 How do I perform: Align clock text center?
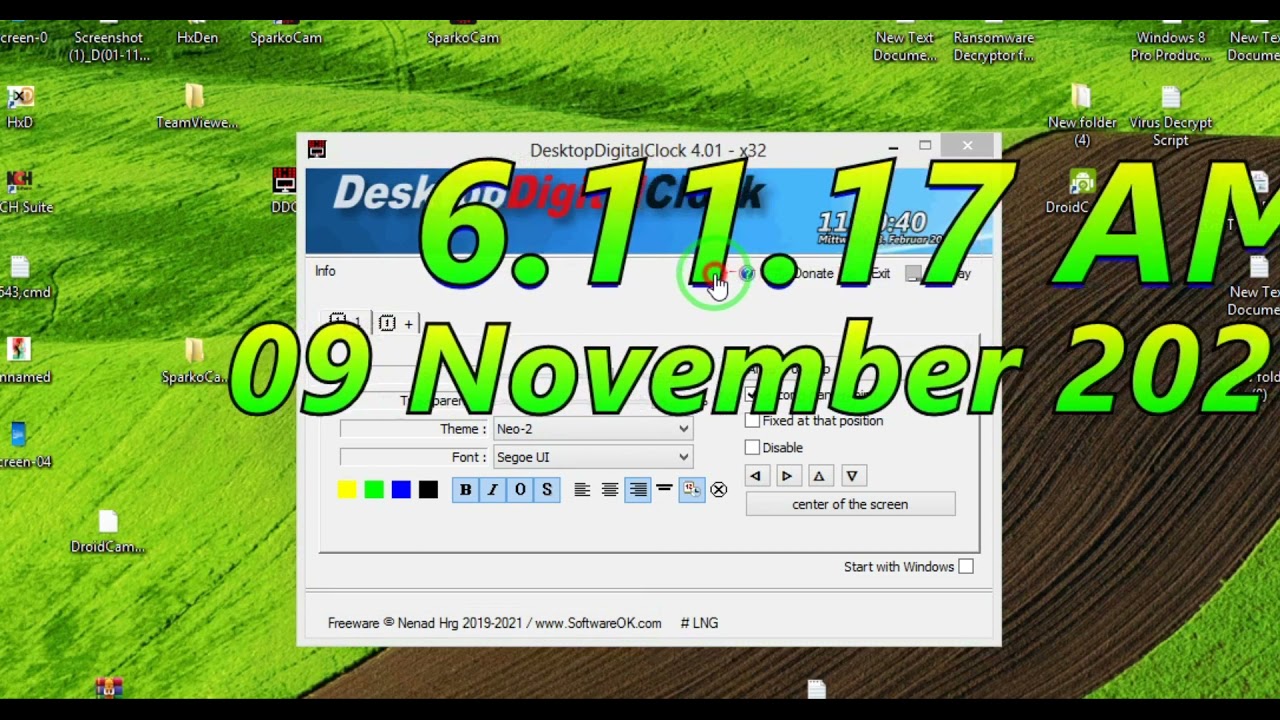610,490
